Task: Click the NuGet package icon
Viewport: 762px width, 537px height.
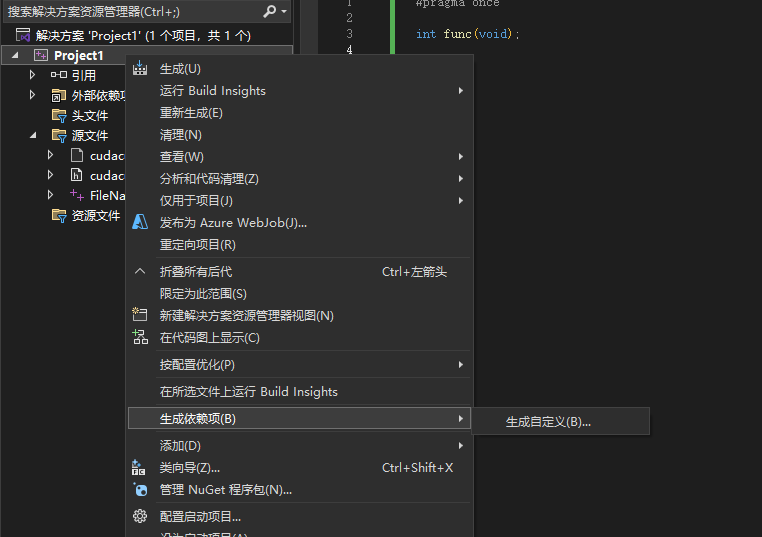Action: [x=140, y=489]
